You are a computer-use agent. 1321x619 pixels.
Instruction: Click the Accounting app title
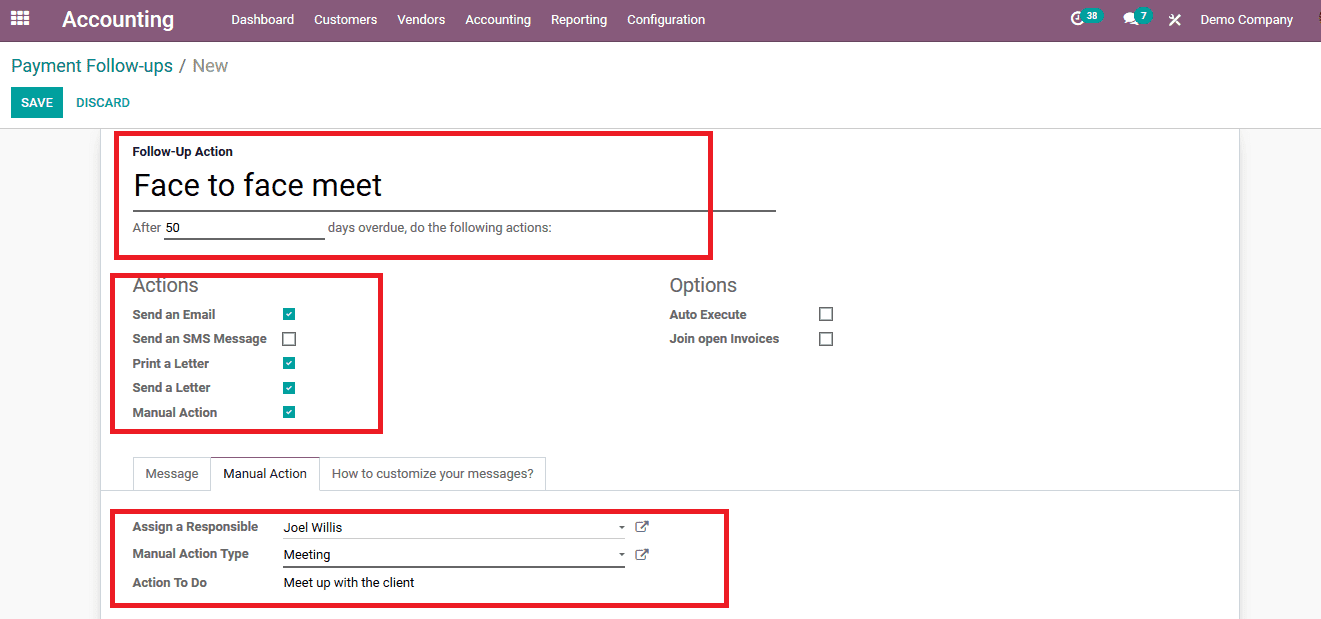[118, 19]
